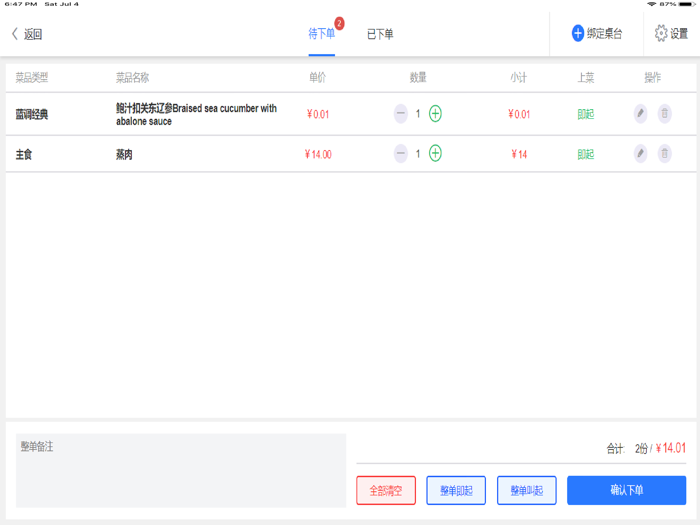Edit the Braised sea cucumber row with pencil icon

[x=640, y=113]
